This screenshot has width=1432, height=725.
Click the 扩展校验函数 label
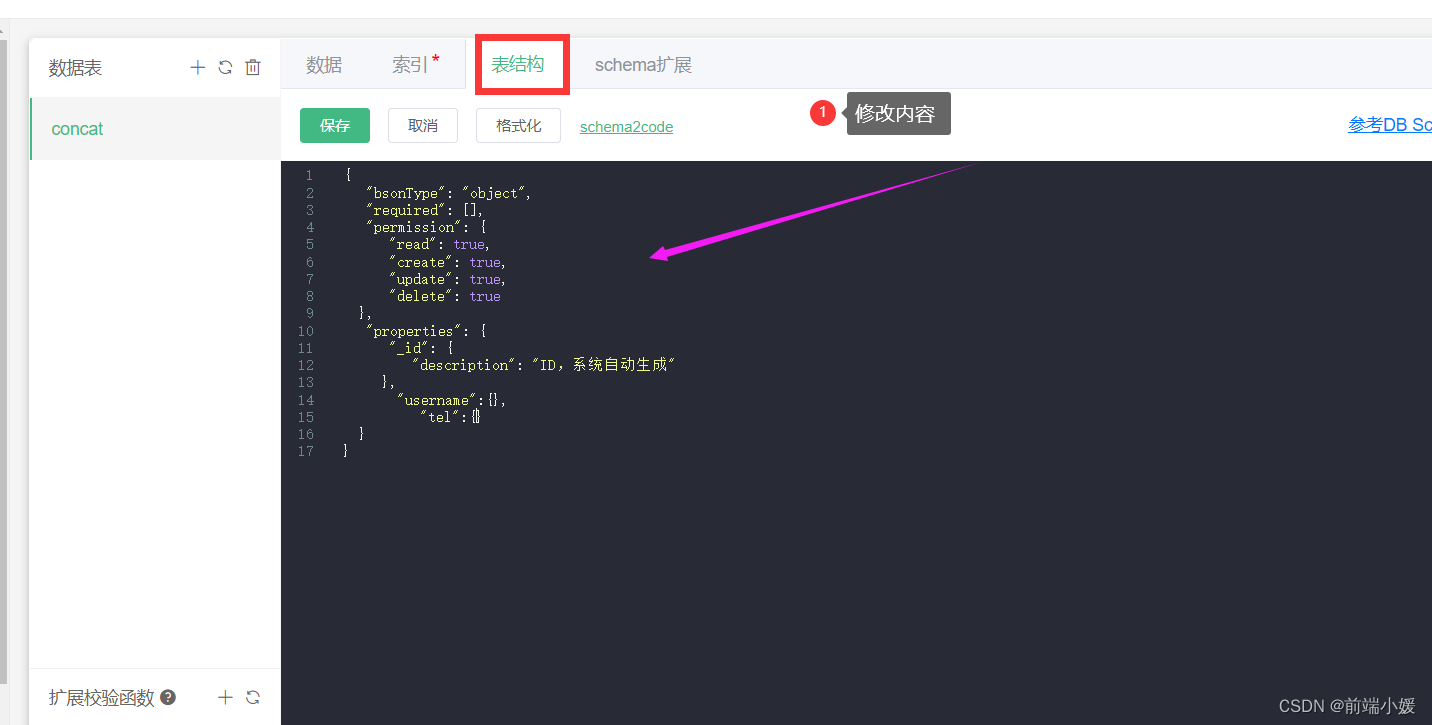pyautogui.click(x=102, y=698)
